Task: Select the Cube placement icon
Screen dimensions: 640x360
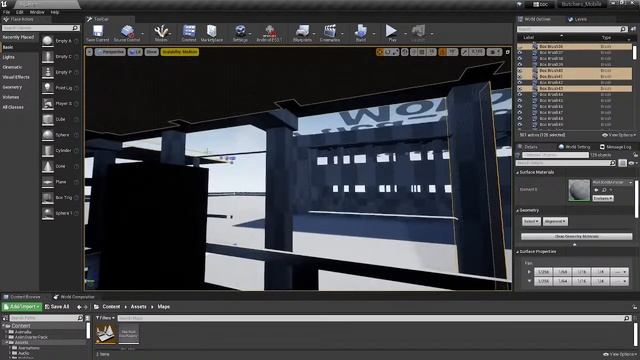Action: (48, 119)
